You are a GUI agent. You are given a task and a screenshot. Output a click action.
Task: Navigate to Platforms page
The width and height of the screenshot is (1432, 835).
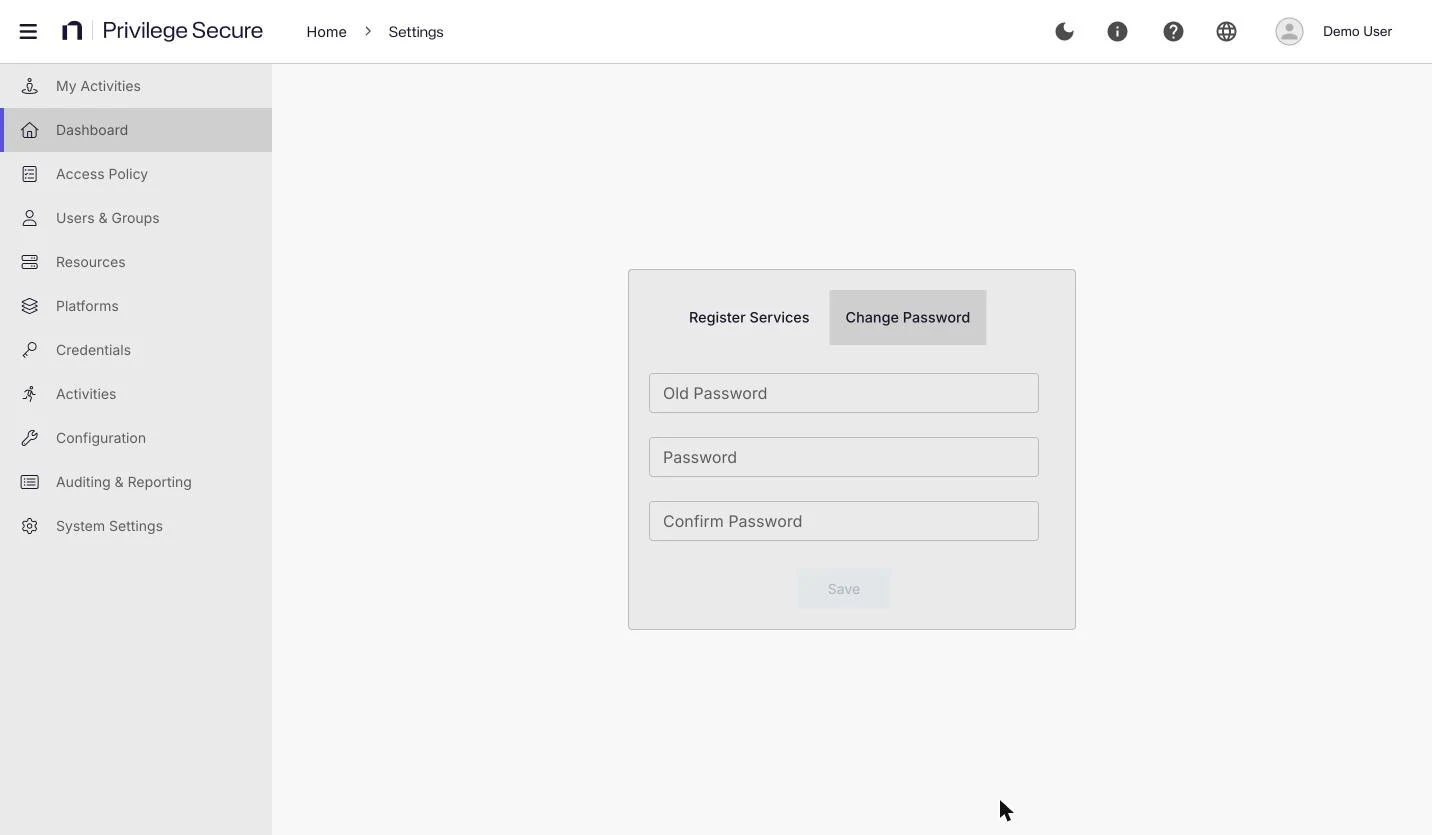pos(136,306)
